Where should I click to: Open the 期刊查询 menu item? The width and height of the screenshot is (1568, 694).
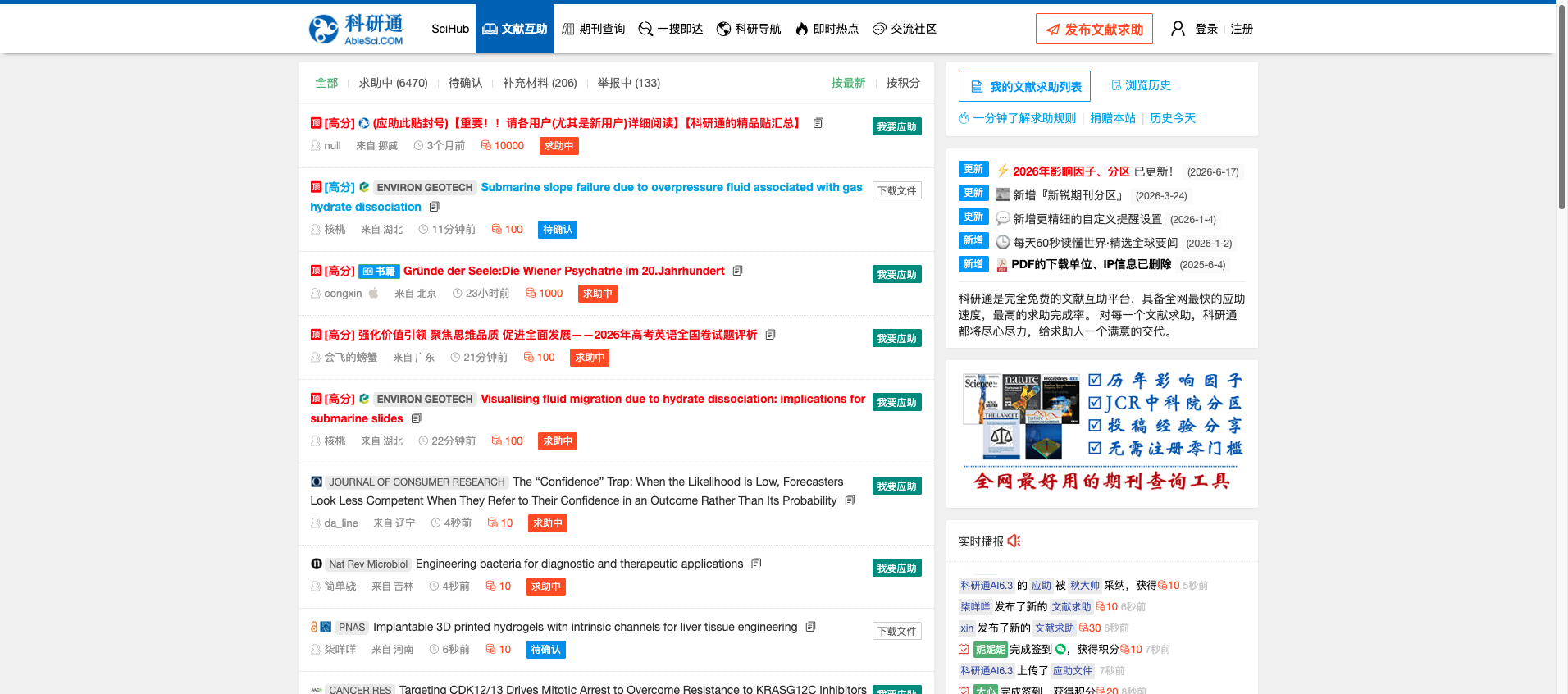coord(593,29)
